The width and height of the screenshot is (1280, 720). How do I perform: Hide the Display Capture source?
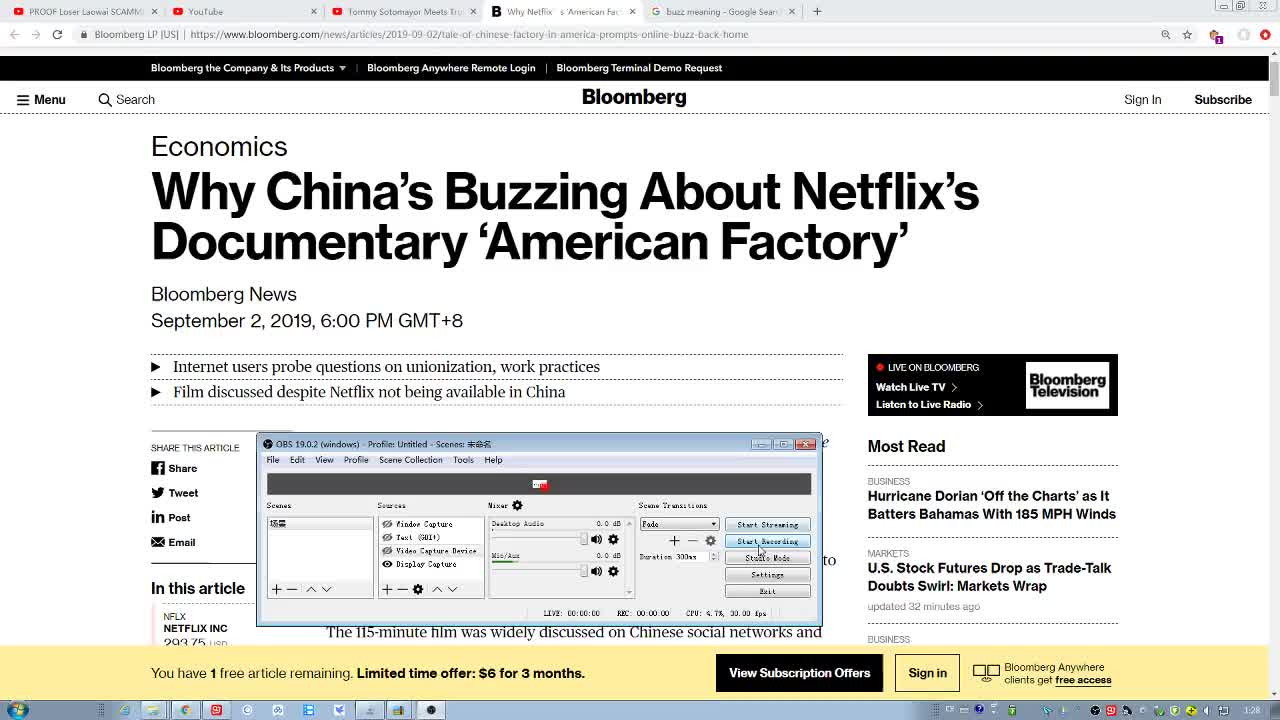click(x=387, y=564)
